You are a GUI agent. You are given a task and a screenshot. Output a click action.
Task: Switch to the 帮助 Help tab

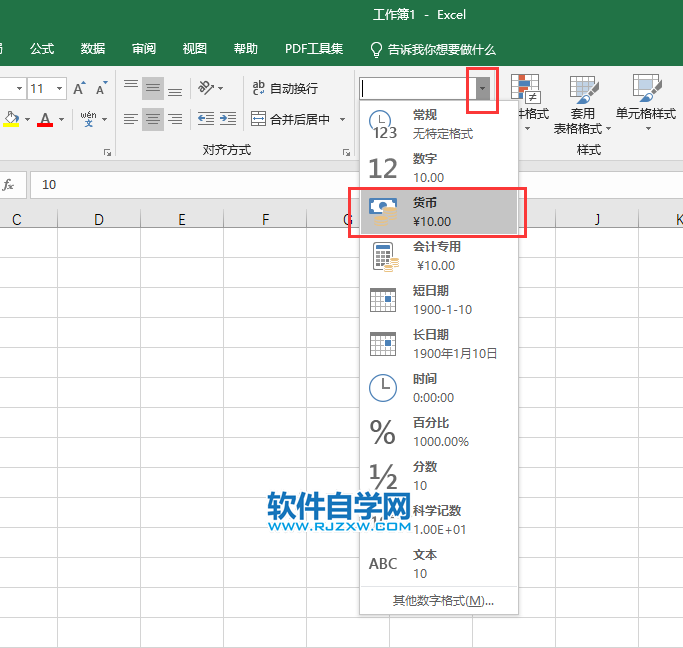click(246, 49)
